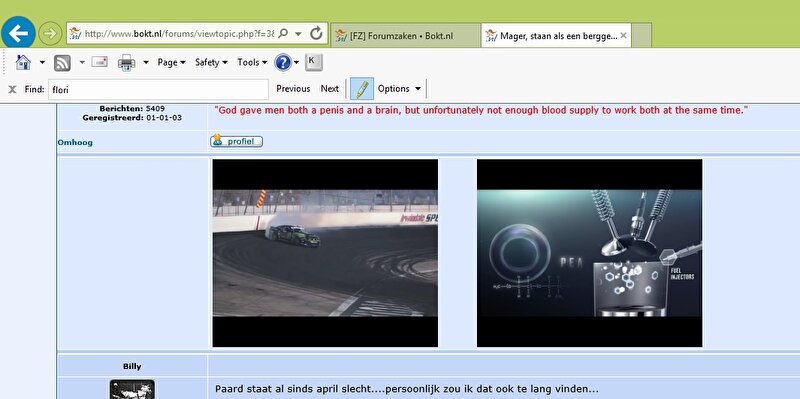Open the Find bar Options dropdown
800x399 pixels.
coord(399,89)
